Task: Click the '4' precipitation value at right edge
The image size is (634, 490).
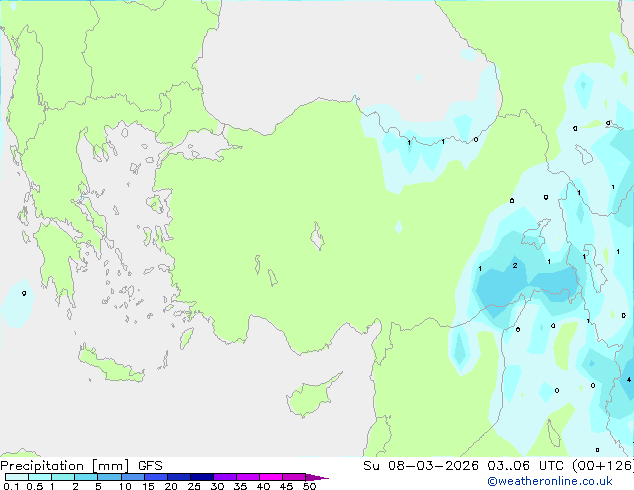Action: 629,380
